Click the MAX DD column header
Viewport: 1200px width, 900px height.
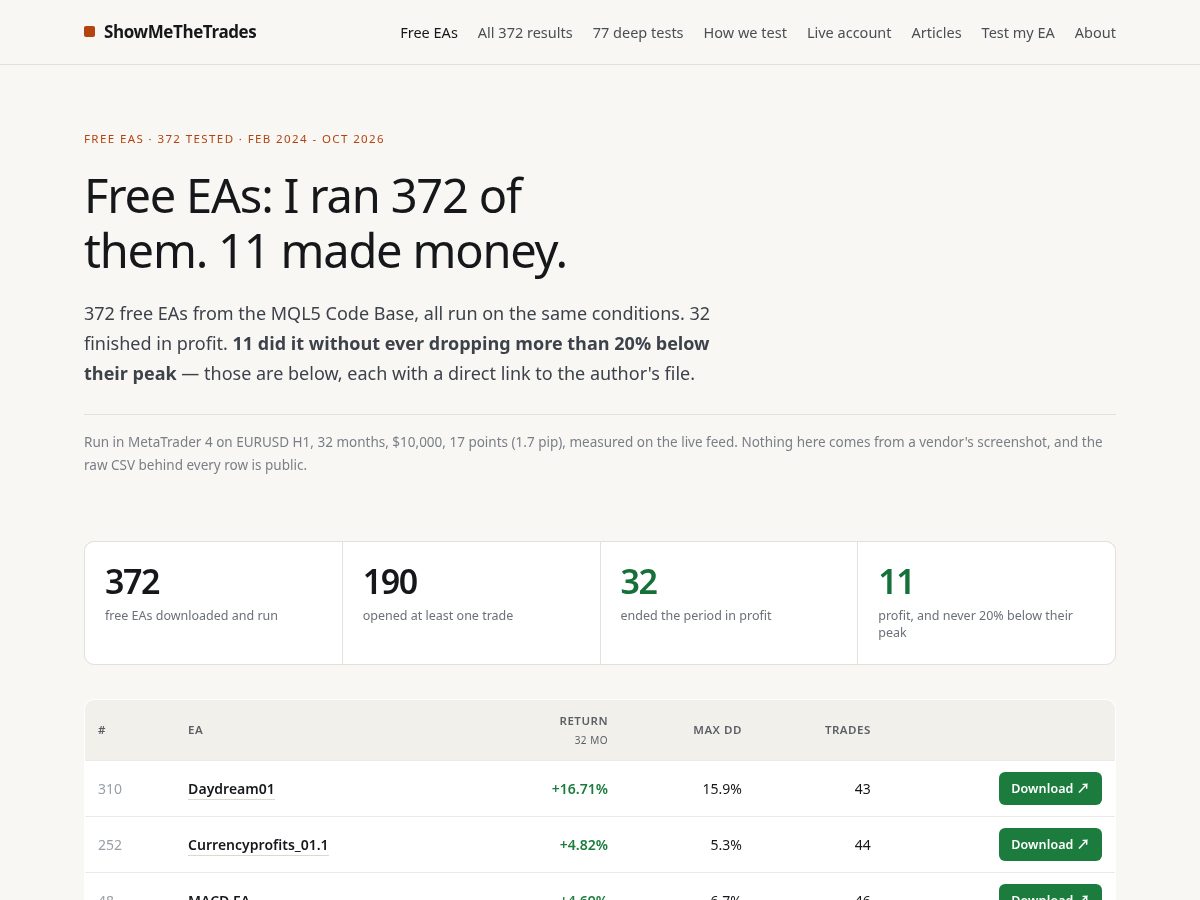tap(717, 730)
